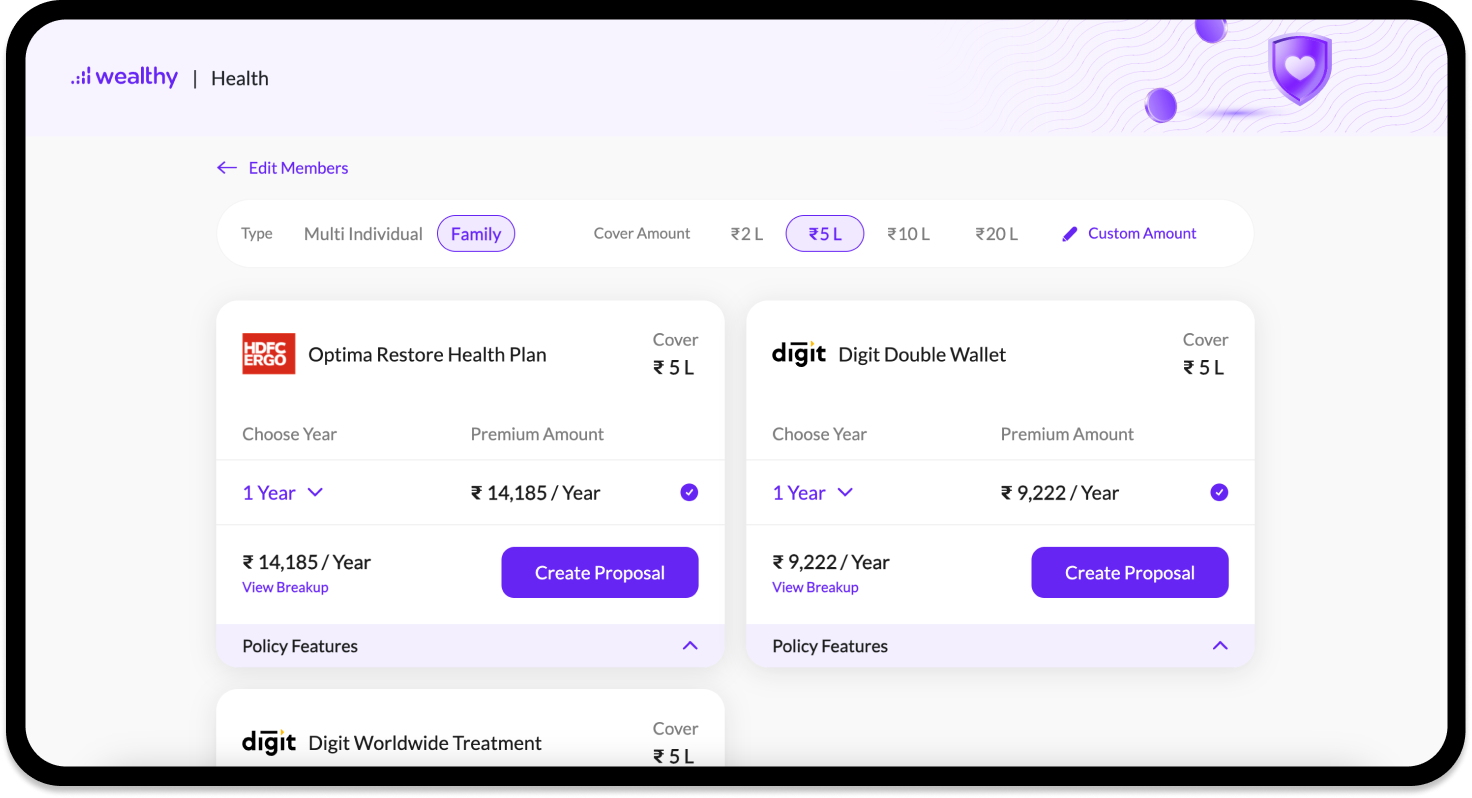Click the Digit logo on Worldwide Treatment card
Viewport: 1472px width, 798px height.
tap(269, 742)
